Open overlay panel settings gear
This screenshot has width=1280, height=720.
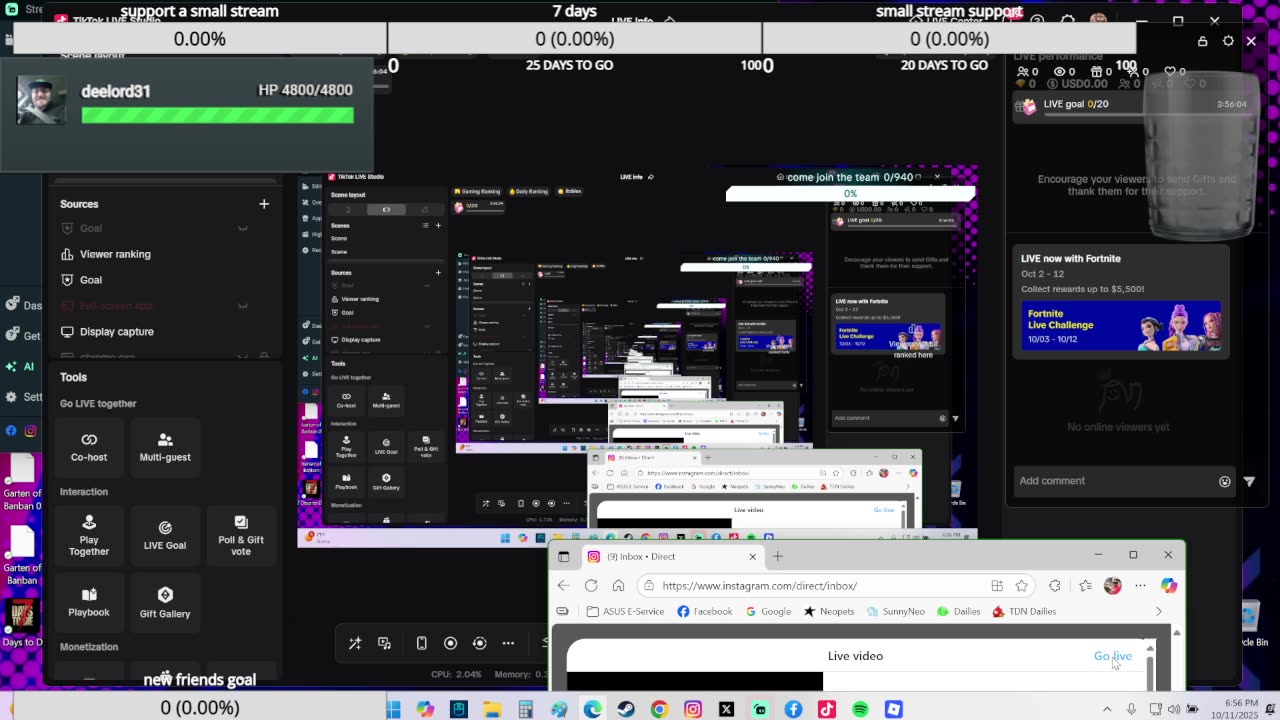point(1227,41)
